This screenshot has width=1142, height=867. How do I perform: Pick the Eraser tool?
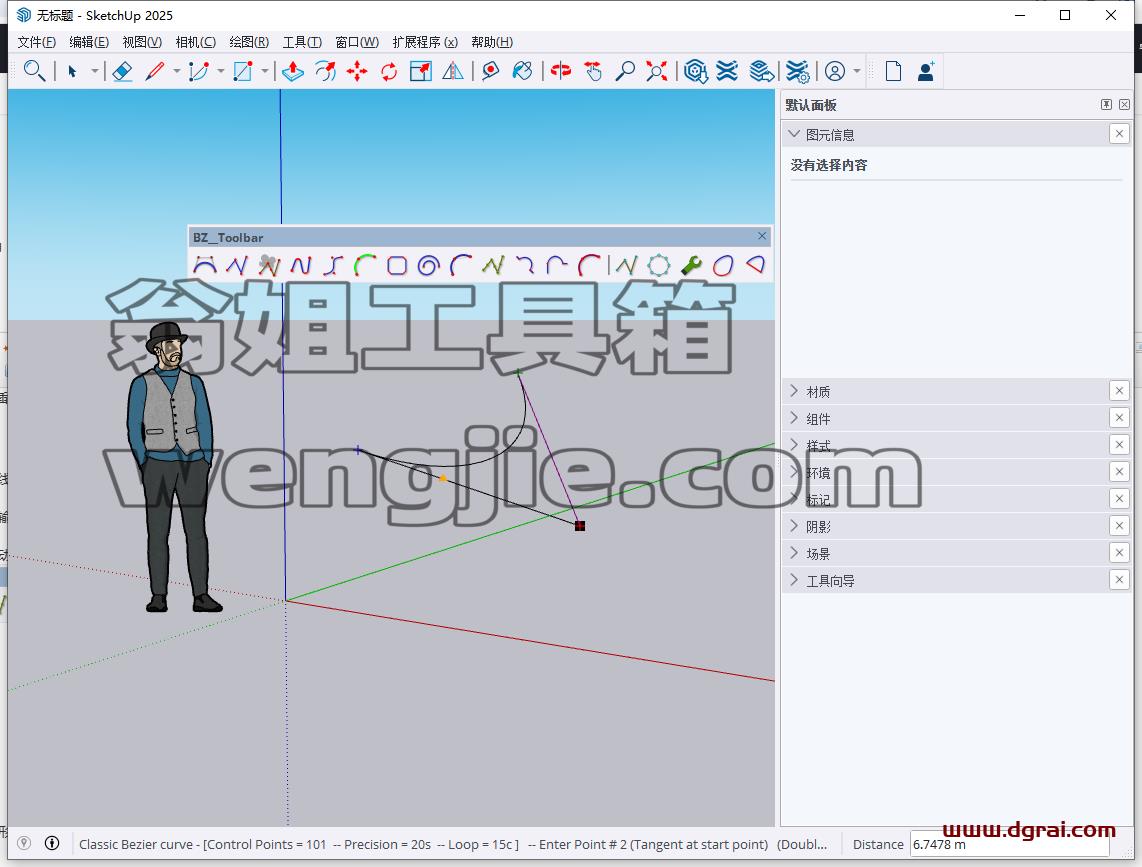tap(122, 71)
